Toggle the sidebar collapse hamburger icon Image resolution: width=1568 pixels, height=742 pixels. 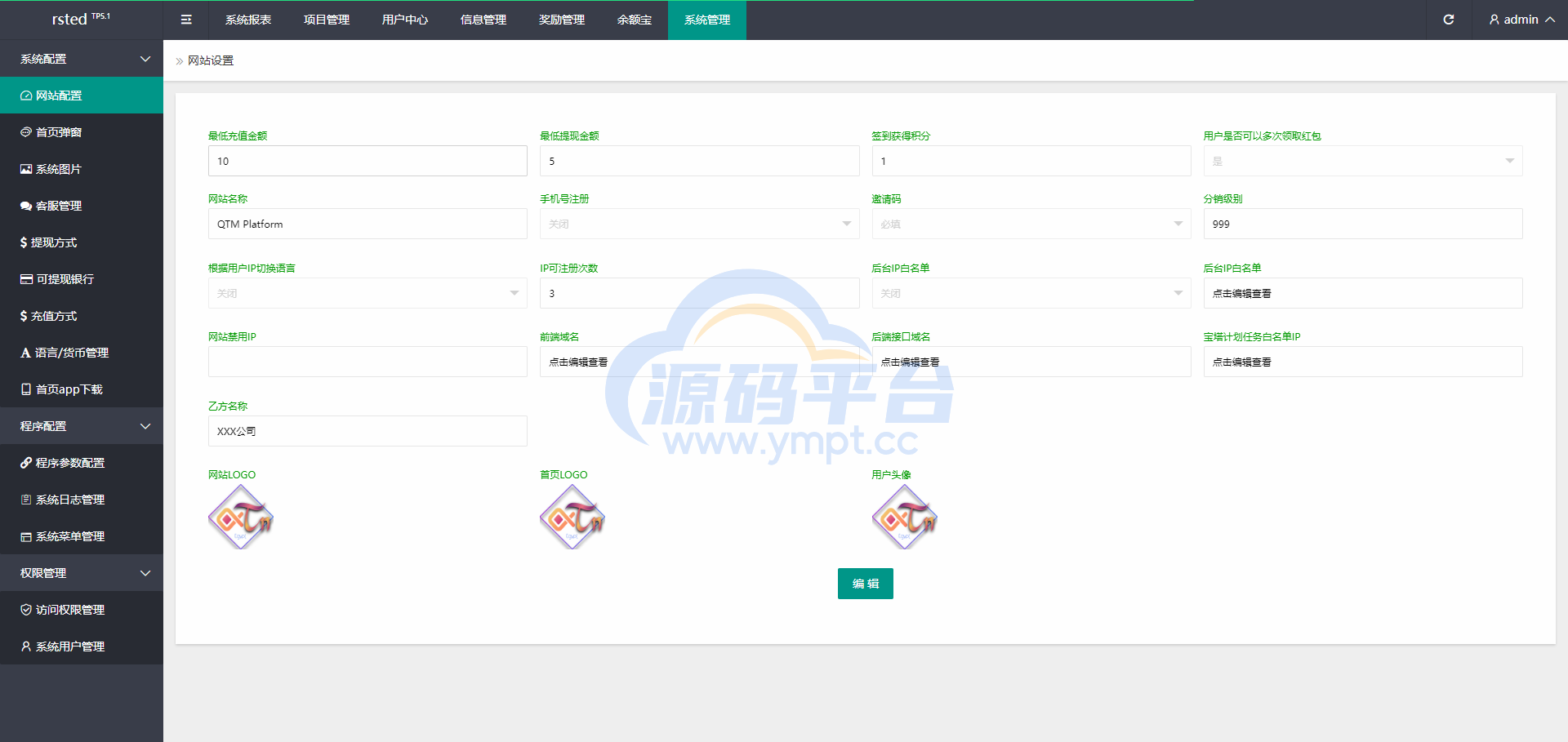tap(186, 20)
